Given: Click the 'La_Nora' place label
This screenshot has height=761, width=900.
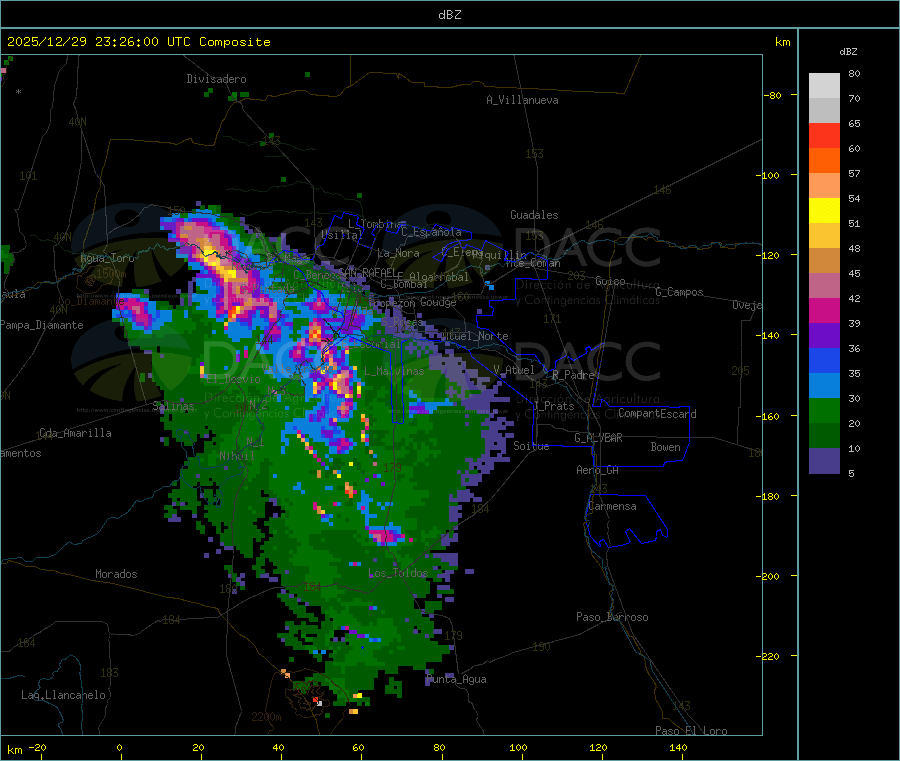Looking at the screenshot, I should [398, 253].
